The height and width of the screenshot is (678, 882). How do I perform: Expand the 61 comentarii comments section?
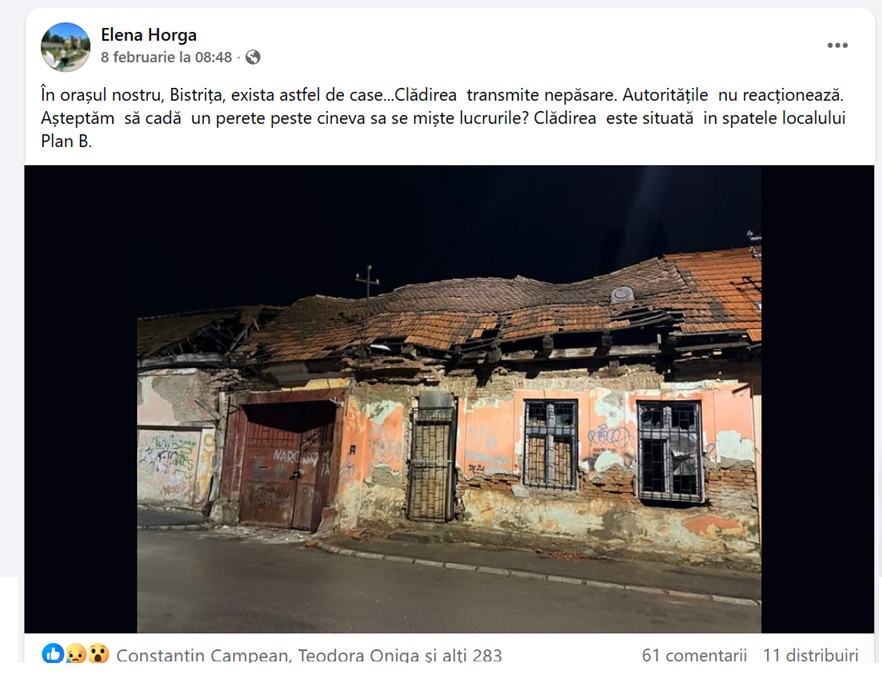[x=694, y=655]
